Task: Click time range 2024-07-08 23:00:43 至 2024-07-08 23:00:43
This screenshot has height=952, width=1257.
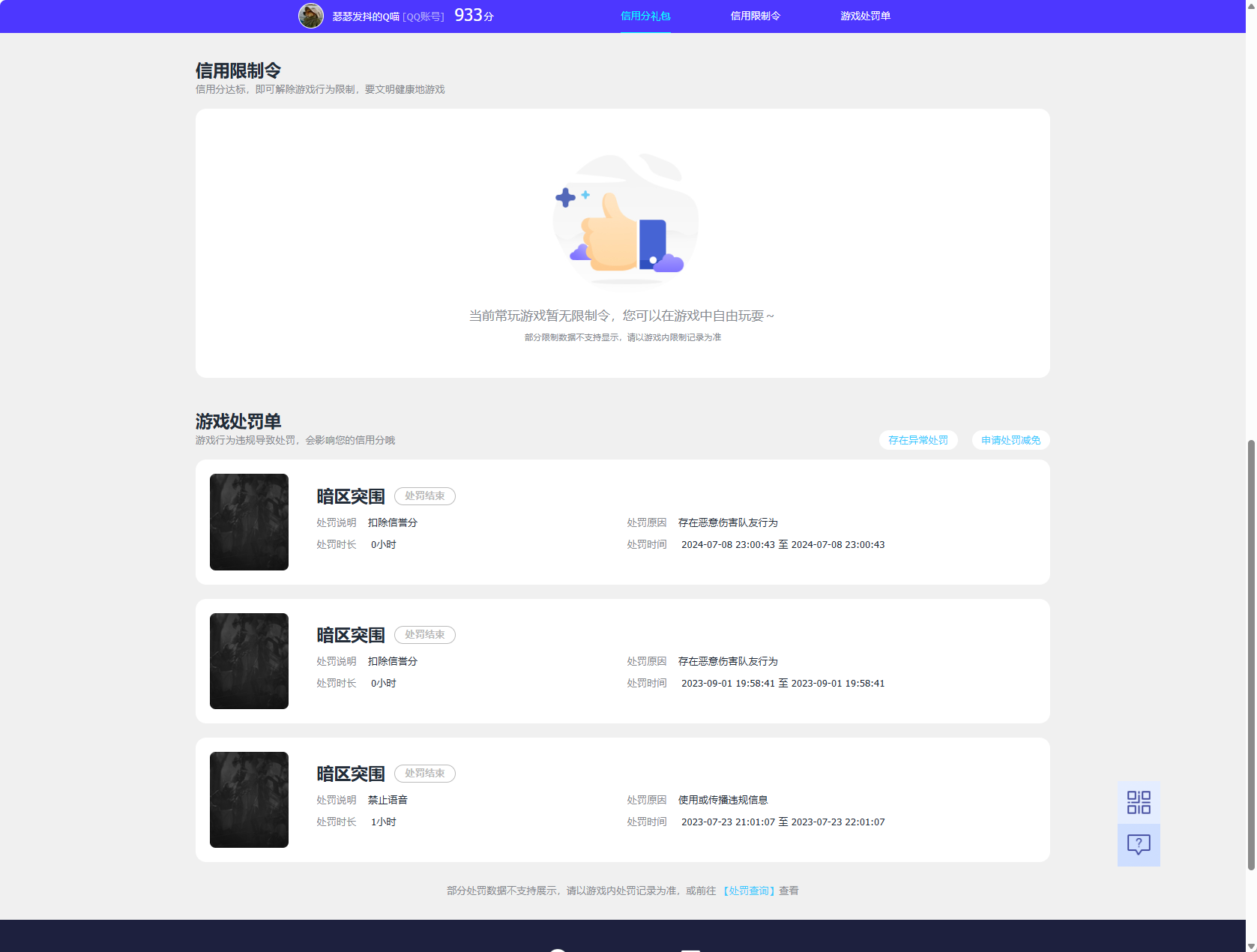Action: 783,545
